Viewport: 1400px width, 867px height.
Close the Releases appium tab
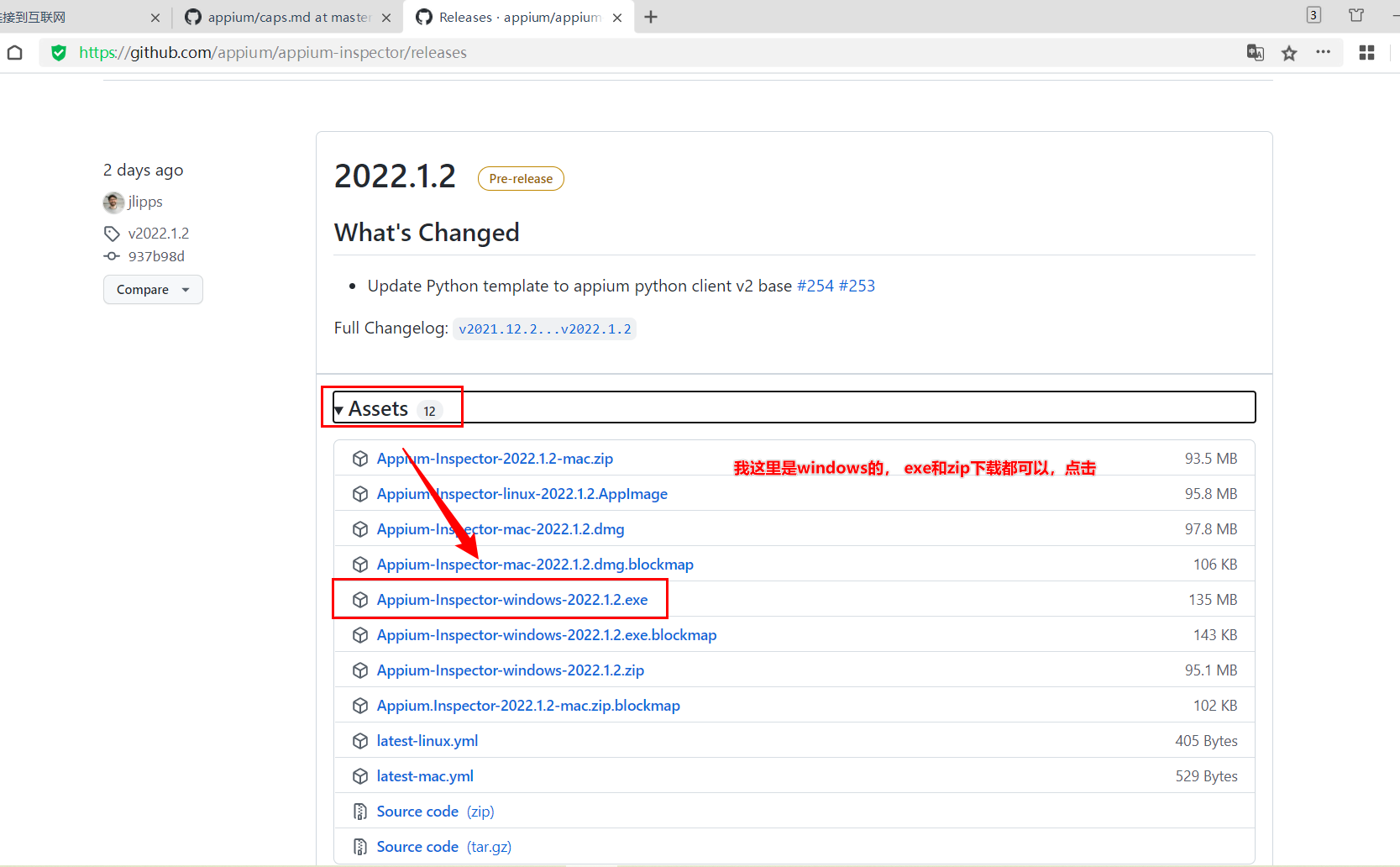pyautogui.click(x=617, y=18)
